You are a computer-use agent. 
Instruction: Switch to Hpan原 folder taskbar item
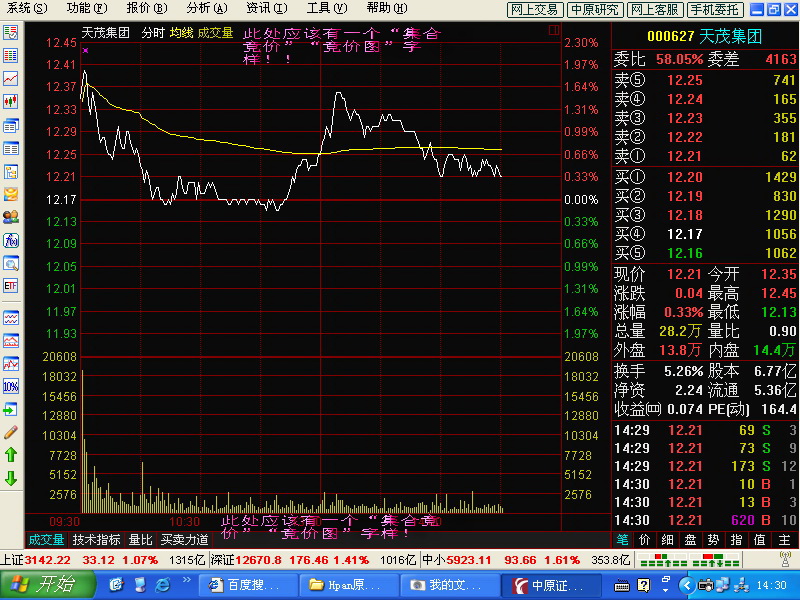coord(348,585)
